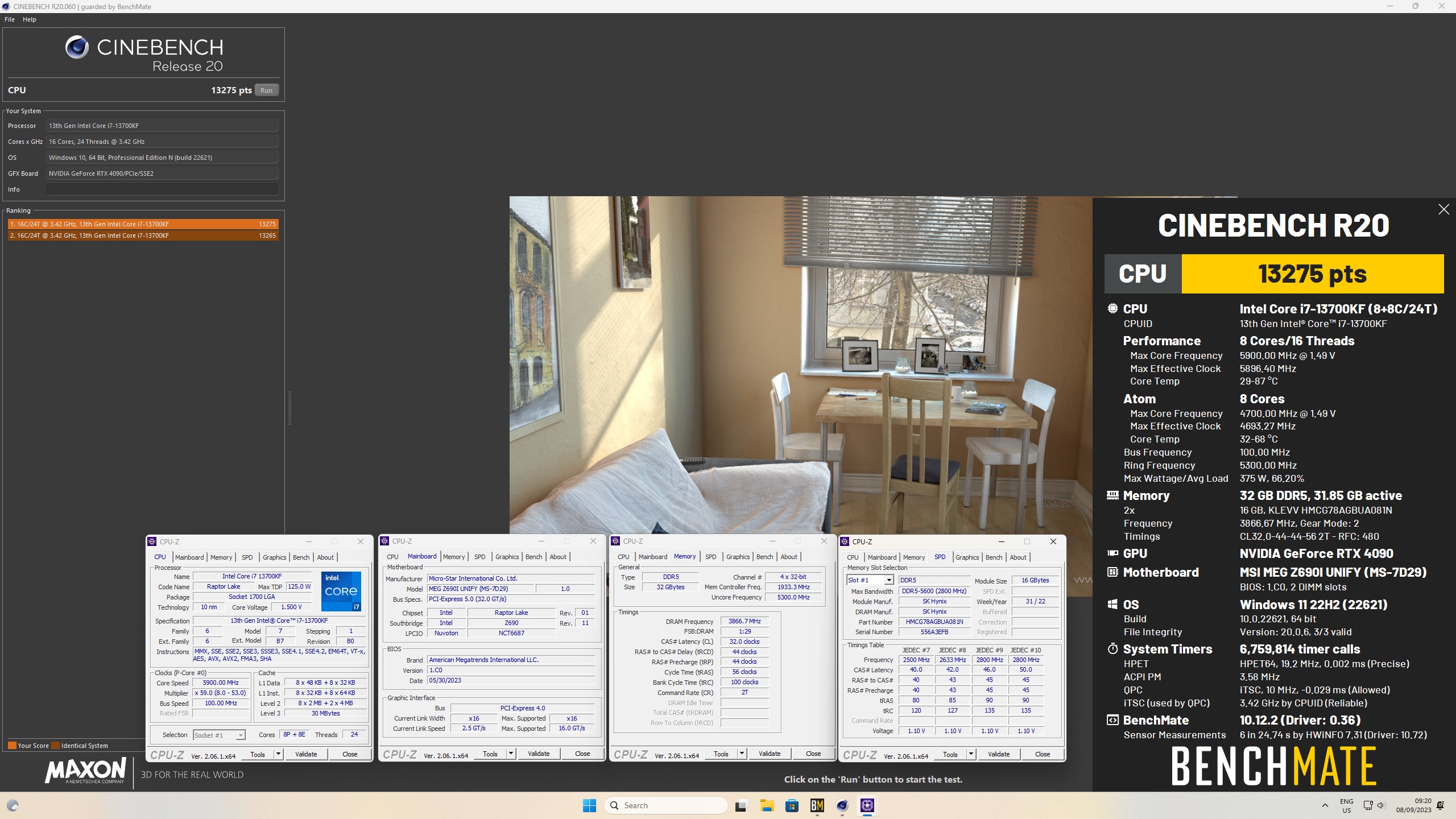Screen dimensions: 1456x819
Task: Switch to CPU-Z via its taskbar icon
Action: coord(867,805)
